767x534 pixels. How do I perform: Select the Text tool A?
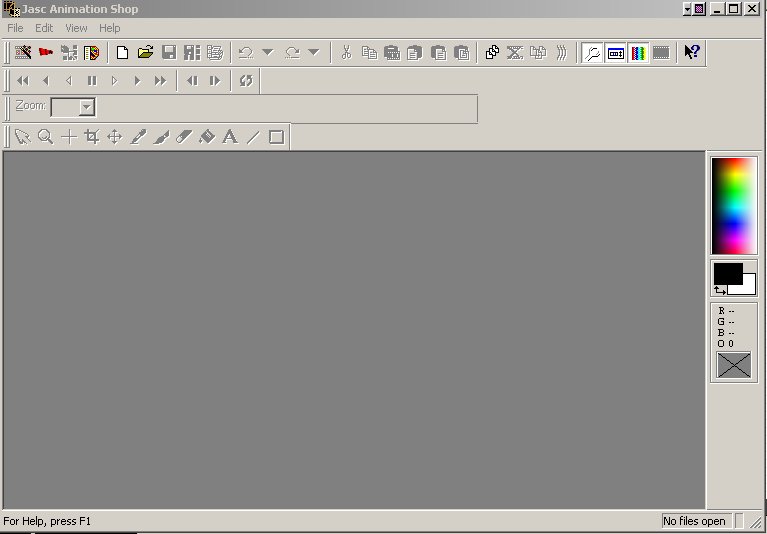230,137
